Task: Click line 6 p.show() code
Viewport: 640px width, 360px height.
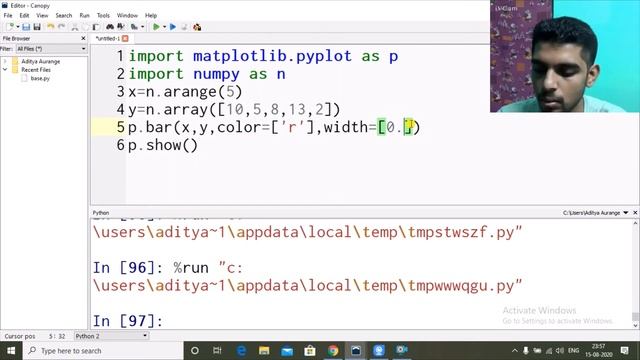Action: point(163,145)
